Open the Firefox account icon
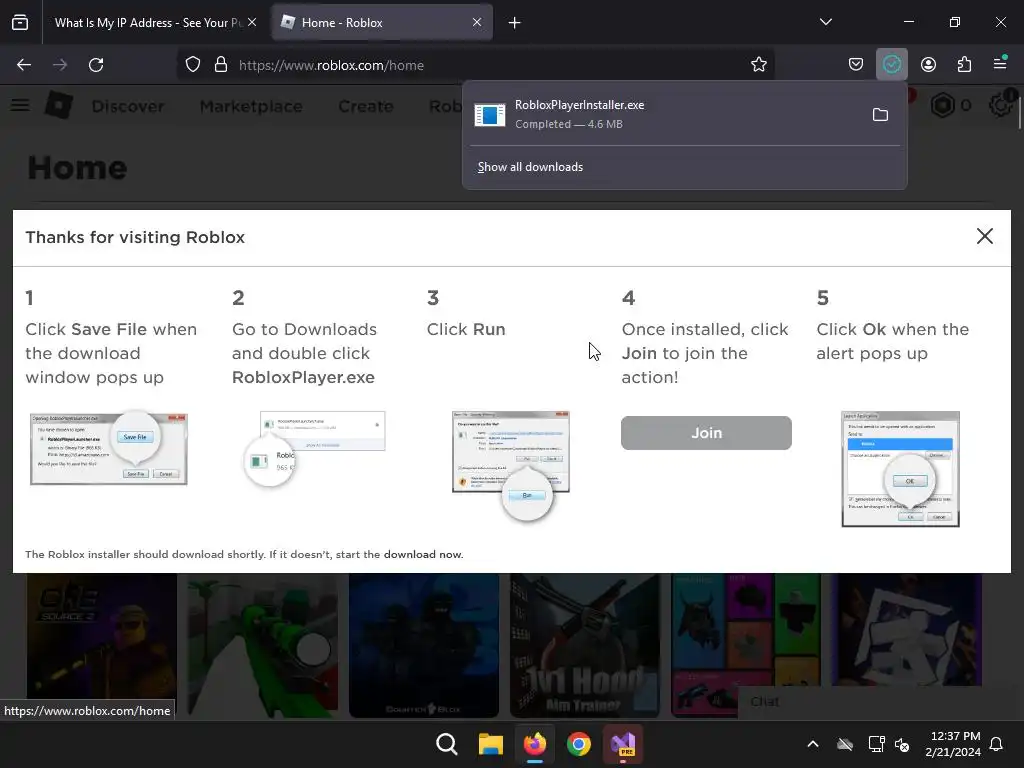Image resolution: width=1024 pixels, height=768 pixels. [x=928, y=64]
